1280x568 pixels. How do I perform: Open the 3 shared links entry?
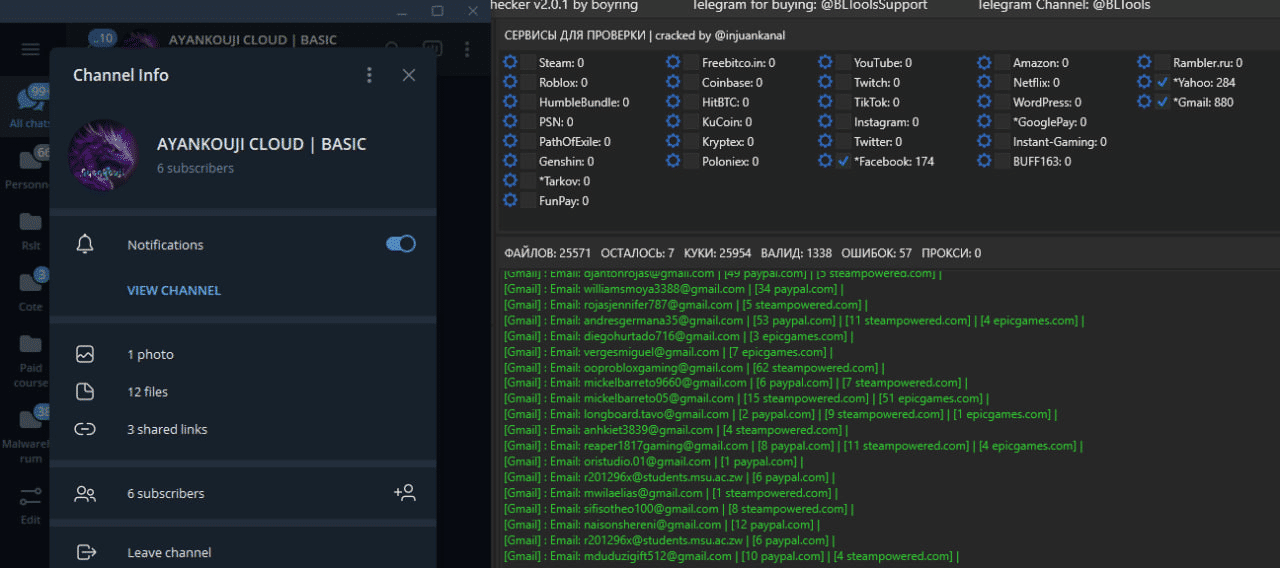[167, 429]
